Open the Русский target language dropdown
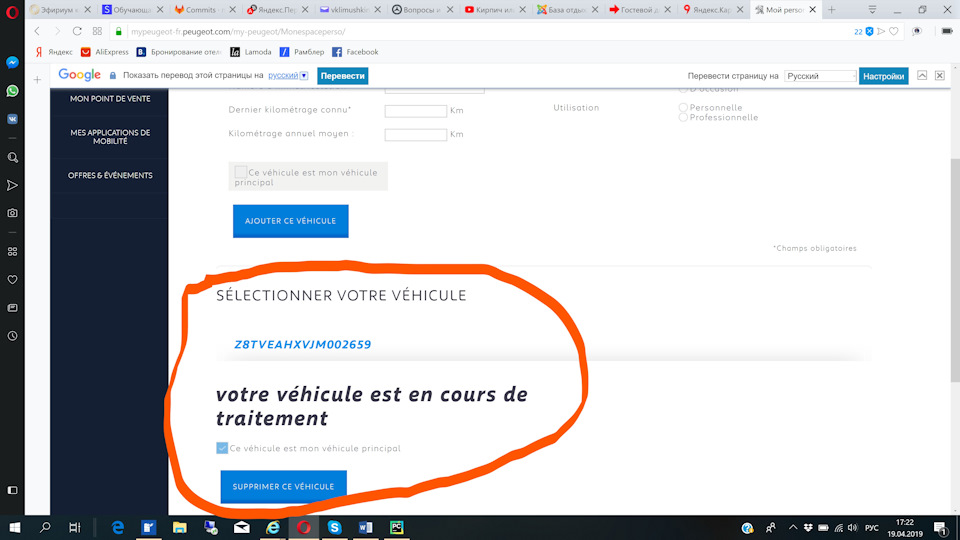 pyautogui.click(x=820, y=76)
